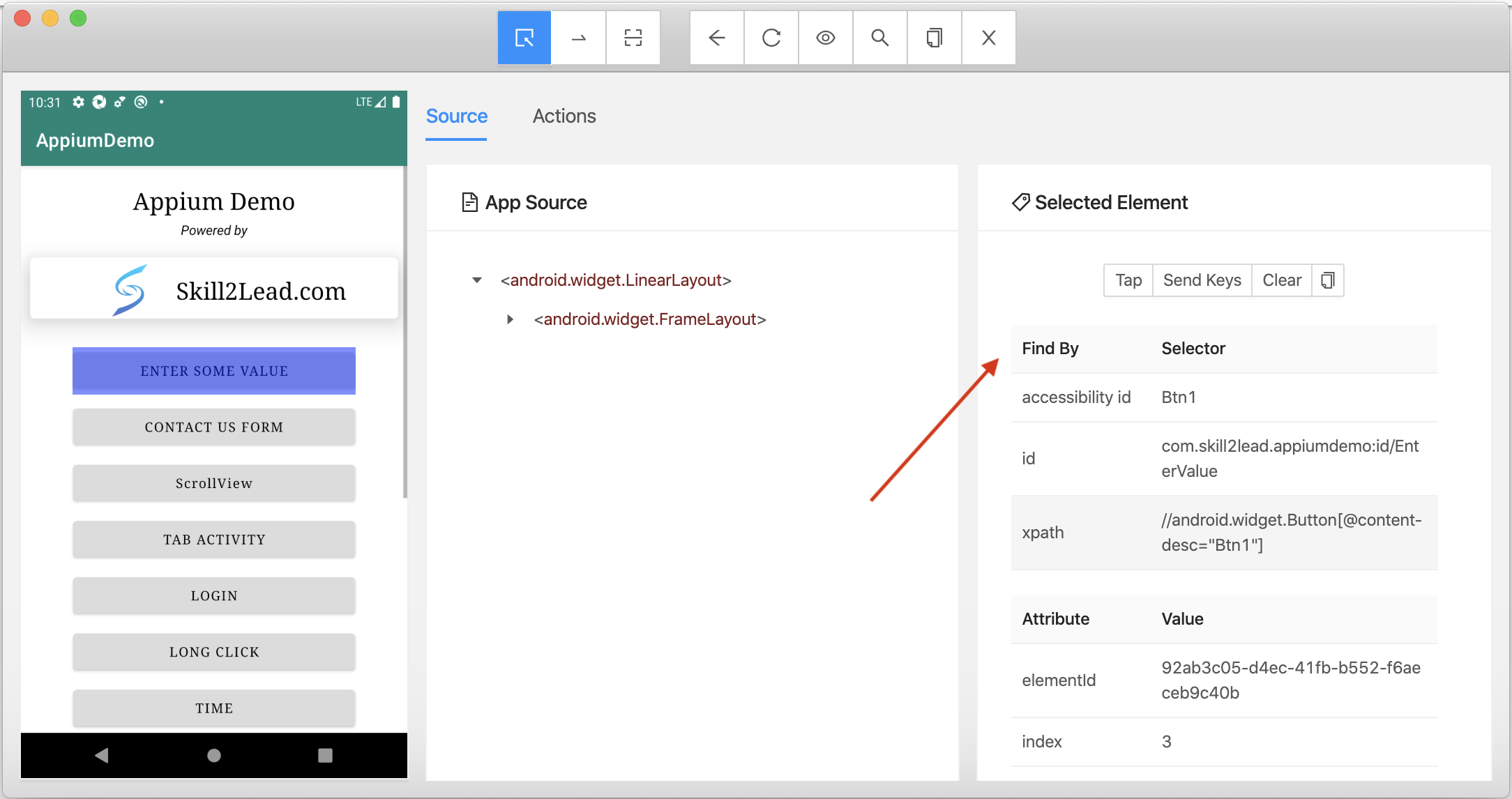
Task: Open the Source tab
Action: 456,116
